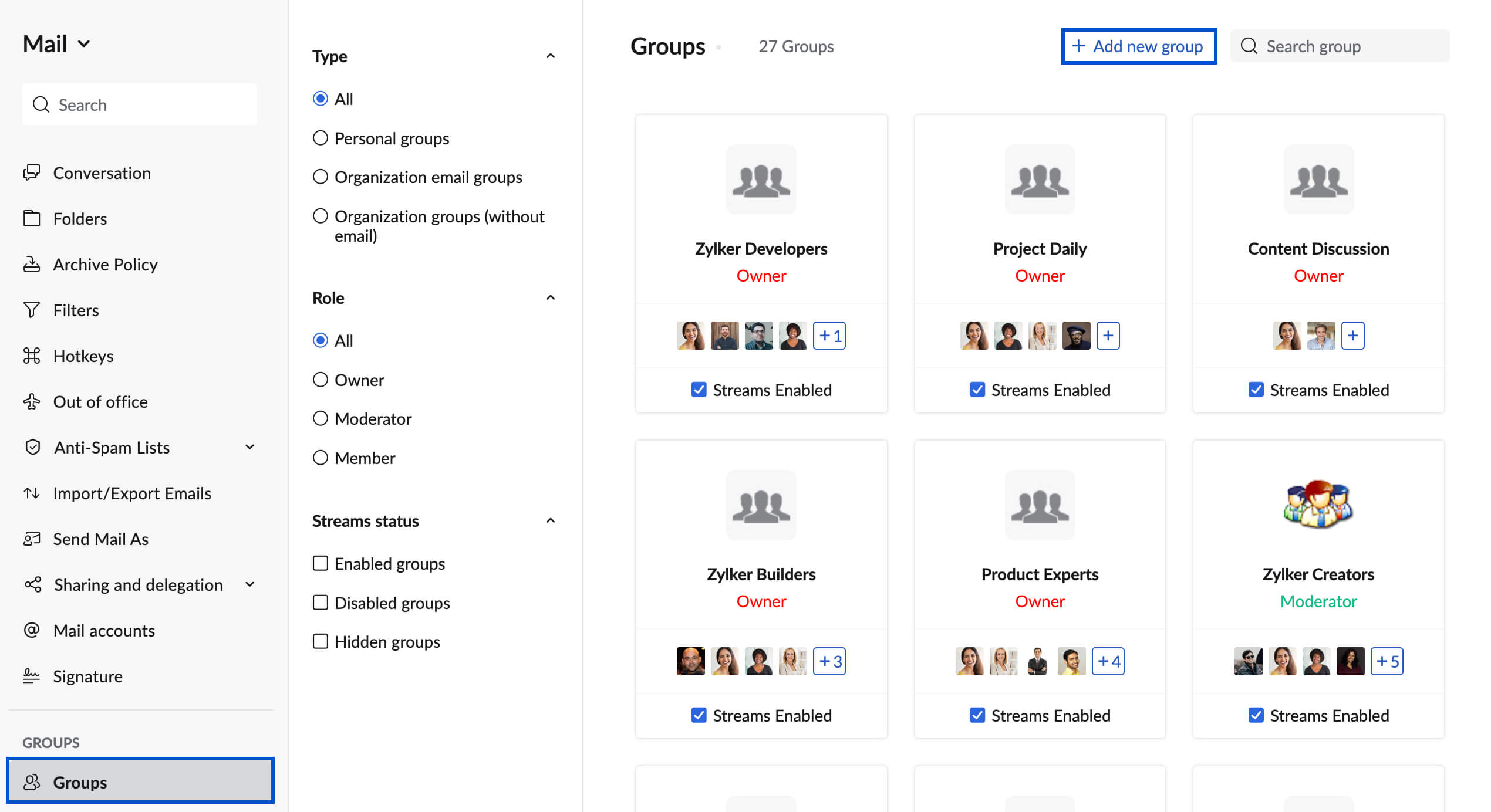
Task: Open the +5 members list on Zylker Creators
Action: [x=1387, y=661]
